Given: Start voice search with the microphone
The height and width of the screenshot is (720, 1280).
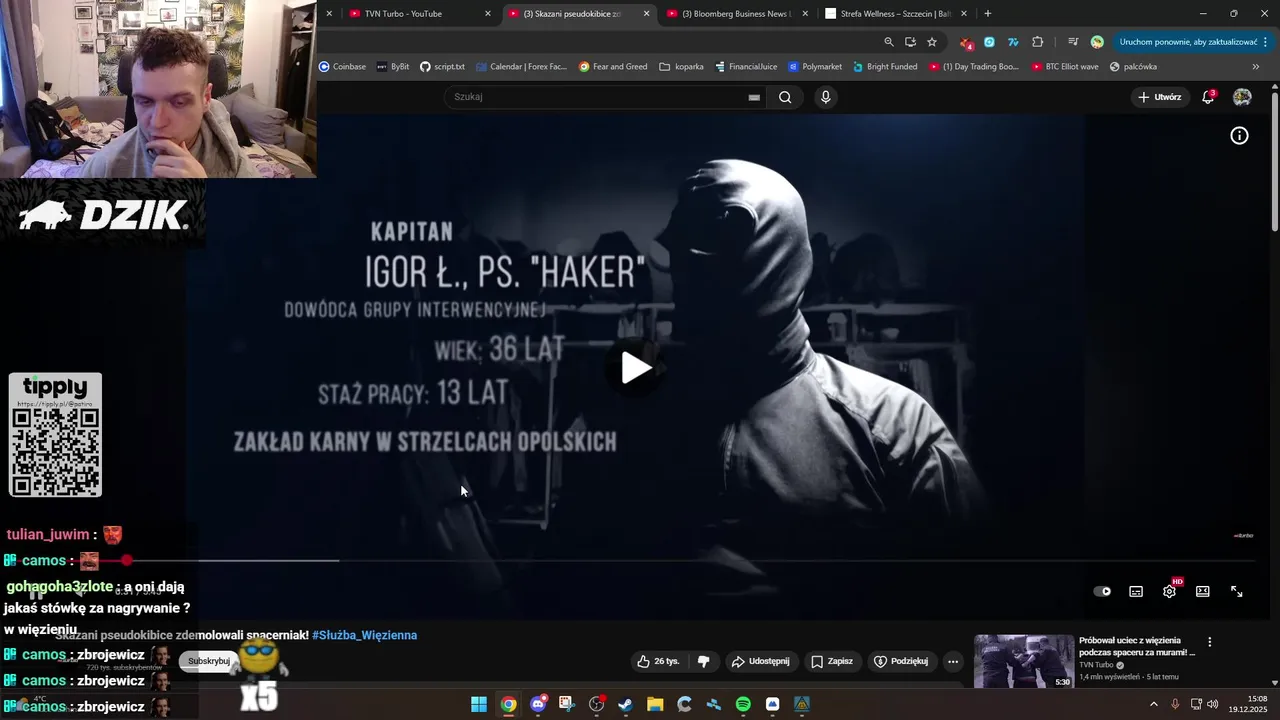Looking at the screenshot, I should tap(825, 97).
